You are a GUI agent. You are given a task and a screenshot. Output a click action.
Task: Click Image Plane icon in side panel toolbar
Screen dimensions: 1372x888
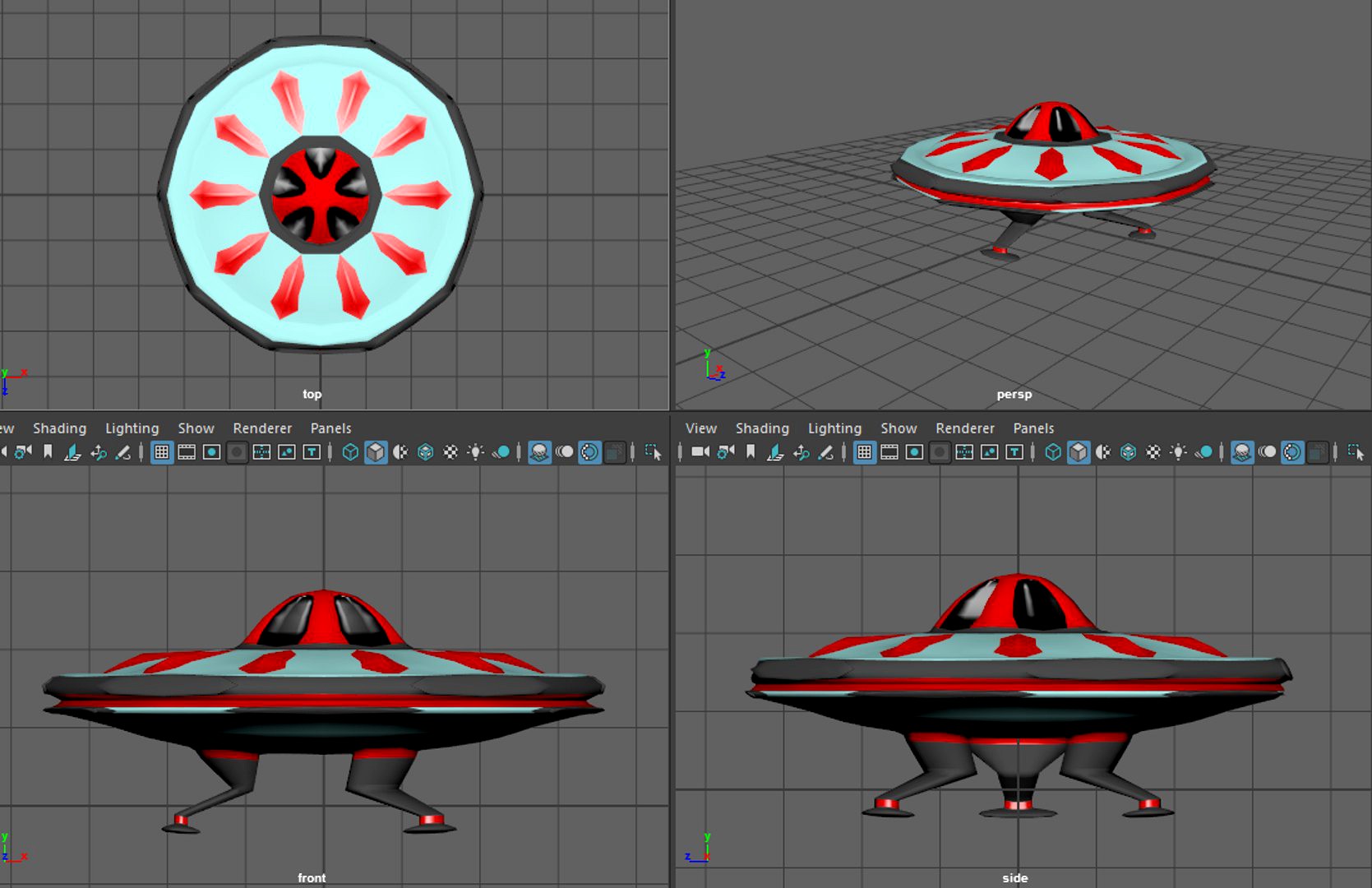tap(775, 451)
